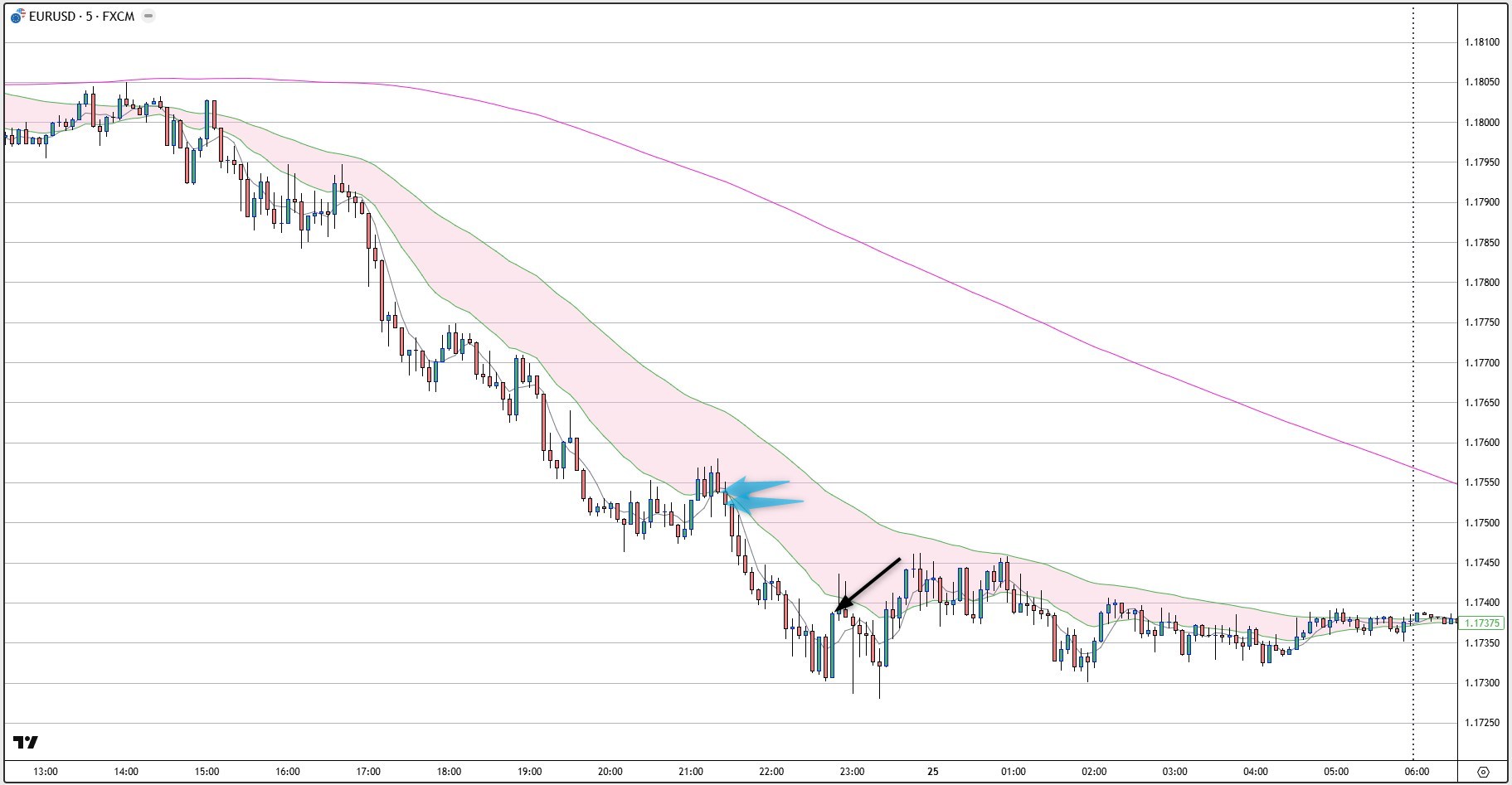Click the 1.17700 price scale label

[x=1482, y=363]
